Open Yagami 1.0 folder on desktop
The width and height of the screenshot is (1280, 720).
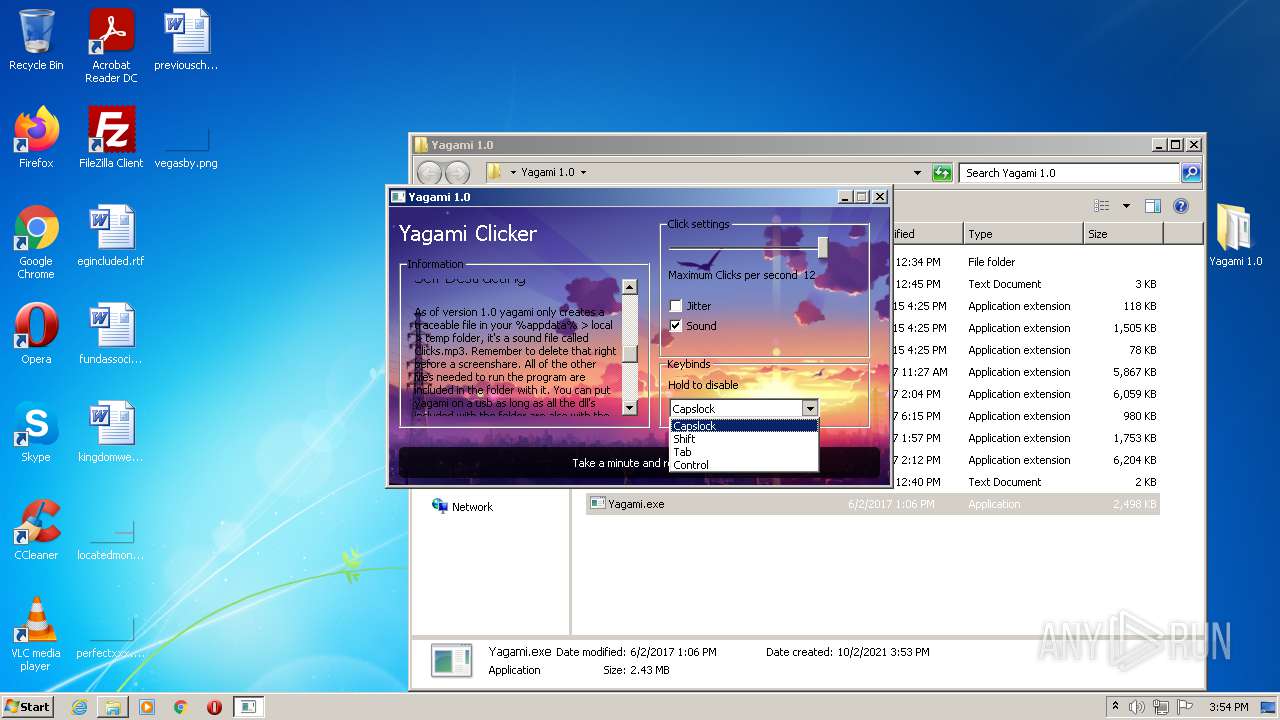(1235, 236)
